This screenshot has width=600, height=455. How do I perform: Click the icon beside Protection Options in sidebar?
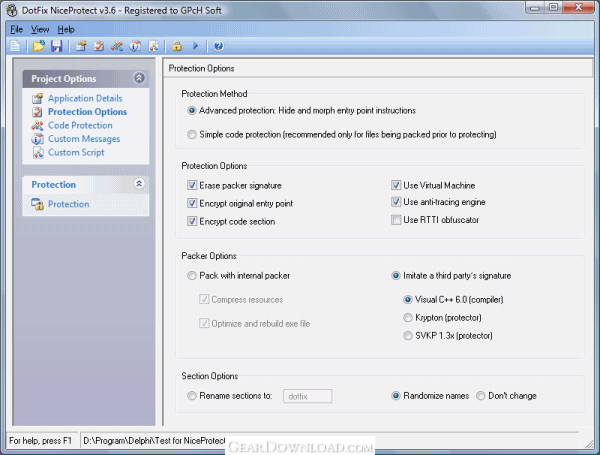[38, 112]
